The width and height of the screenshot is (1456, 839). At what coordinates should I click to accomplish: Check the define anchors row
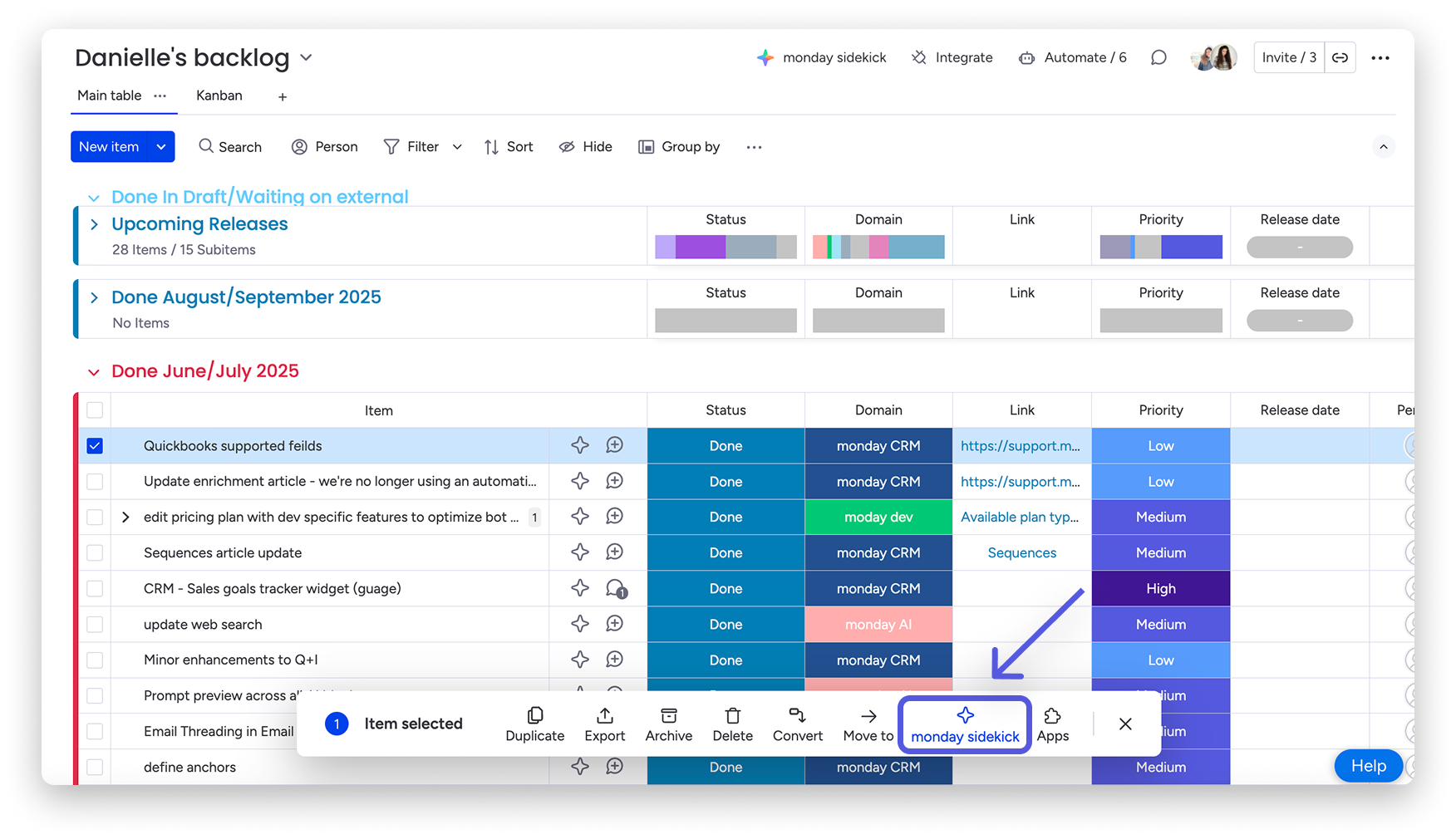tap(95, 768)
